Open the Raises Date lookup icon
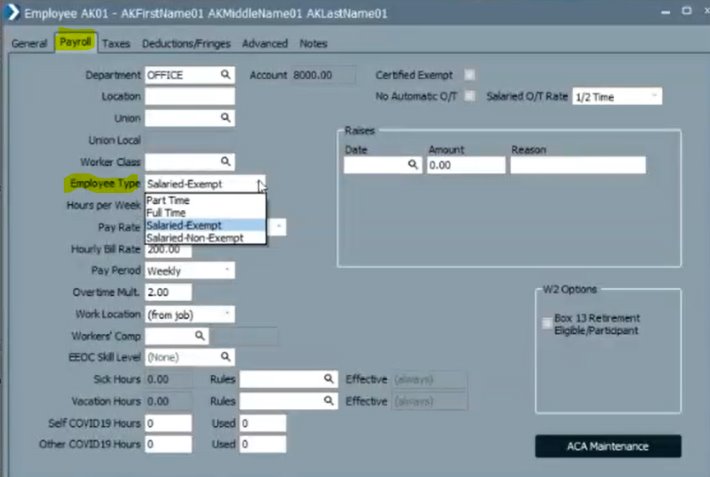 tap(412, 166)
